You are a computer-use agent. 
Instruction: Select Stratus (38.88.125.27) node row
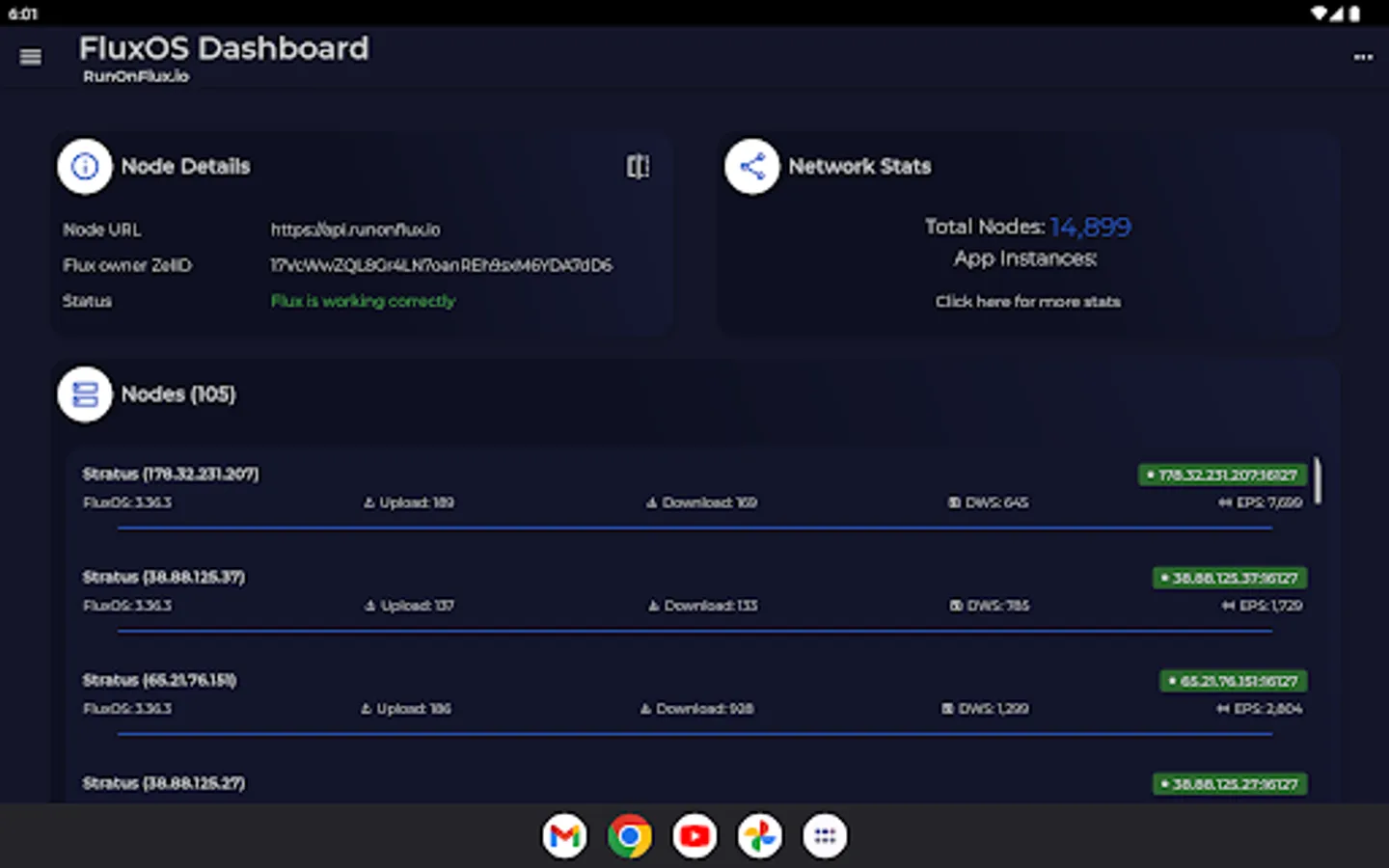(694, 785)
